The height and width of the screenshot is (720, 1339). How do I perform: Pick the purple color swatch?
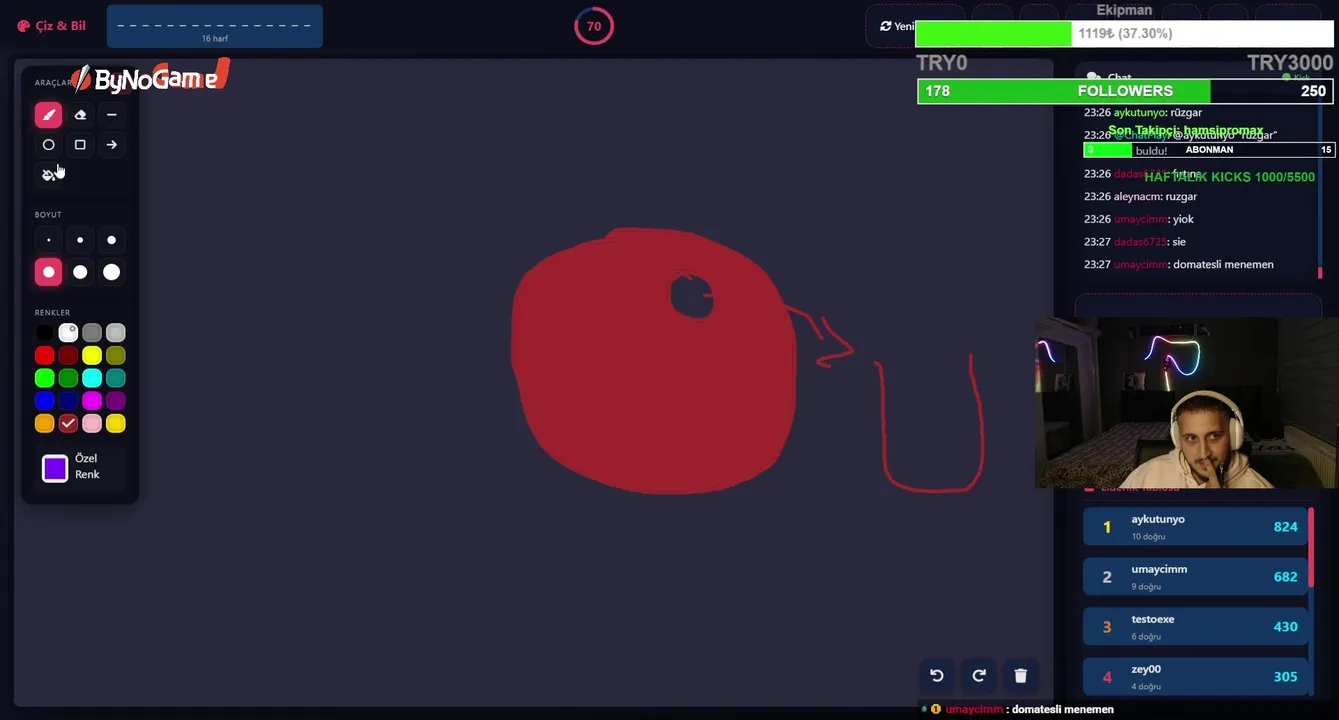[x=115, y=401]
